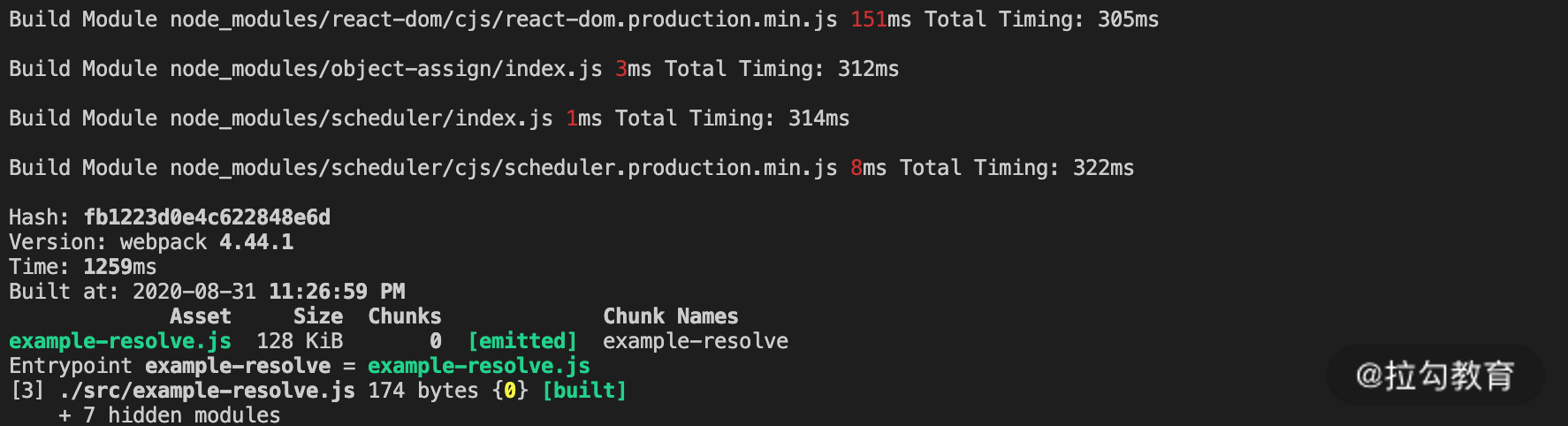Click the Chunk Names column header
Screen dimensions: 1568x426
click(670, 316)
